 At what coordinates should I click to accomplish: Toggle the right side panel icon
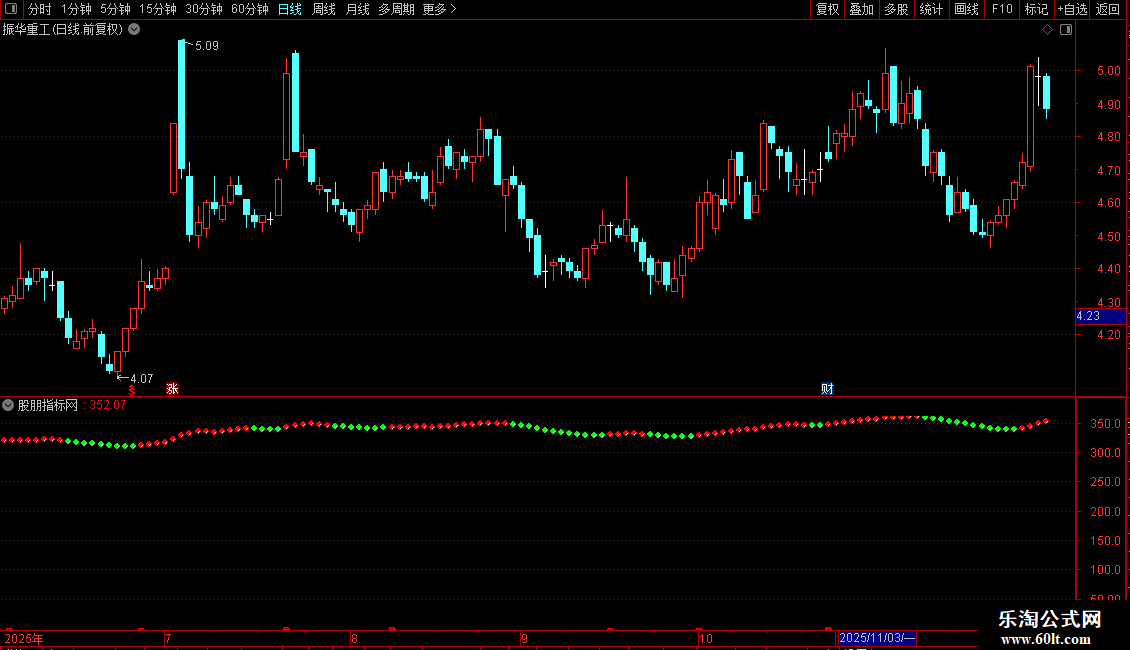tap(1066, 30)
